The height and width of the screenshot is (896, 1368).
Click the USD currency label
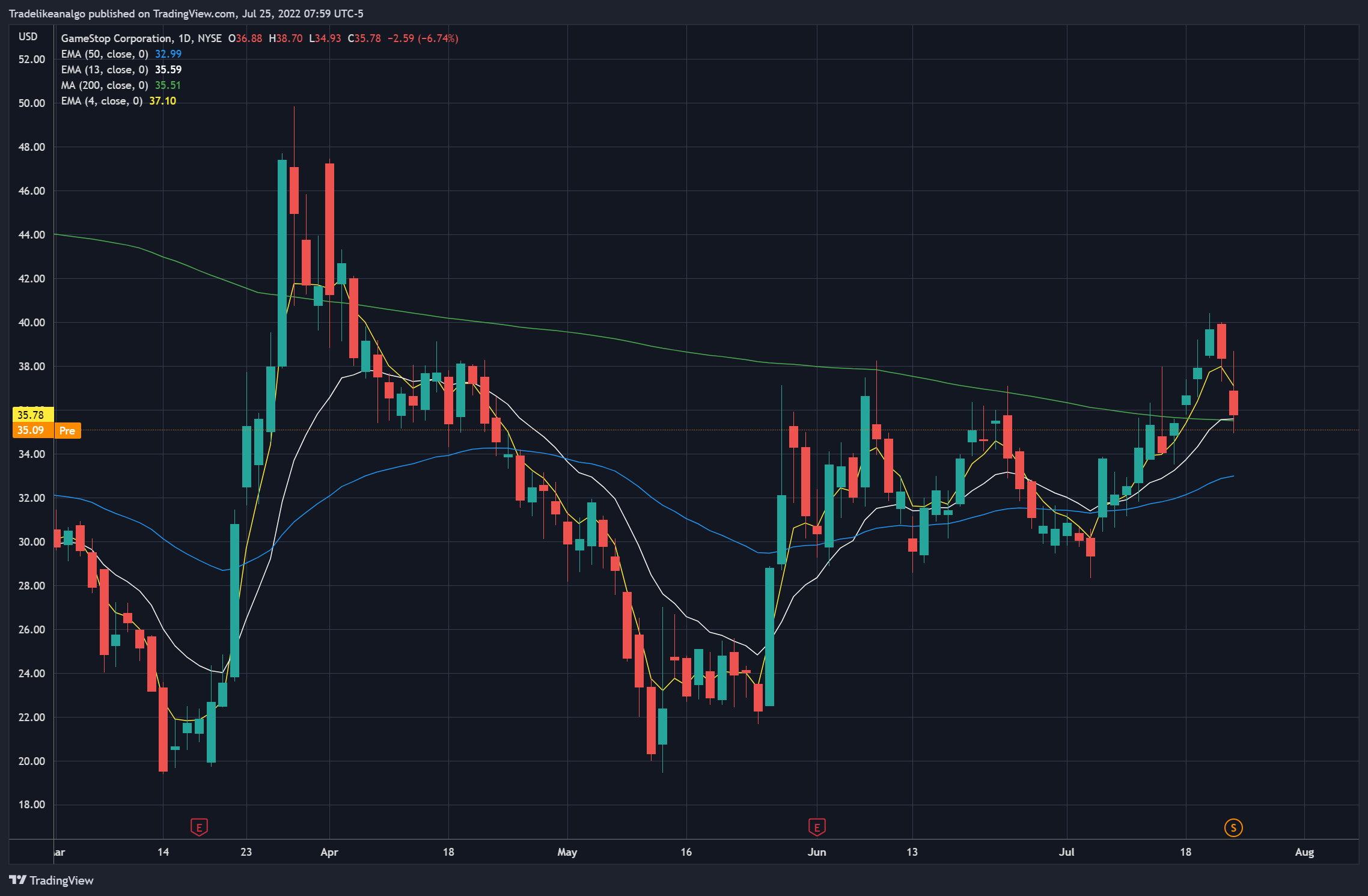pos(28,37)
